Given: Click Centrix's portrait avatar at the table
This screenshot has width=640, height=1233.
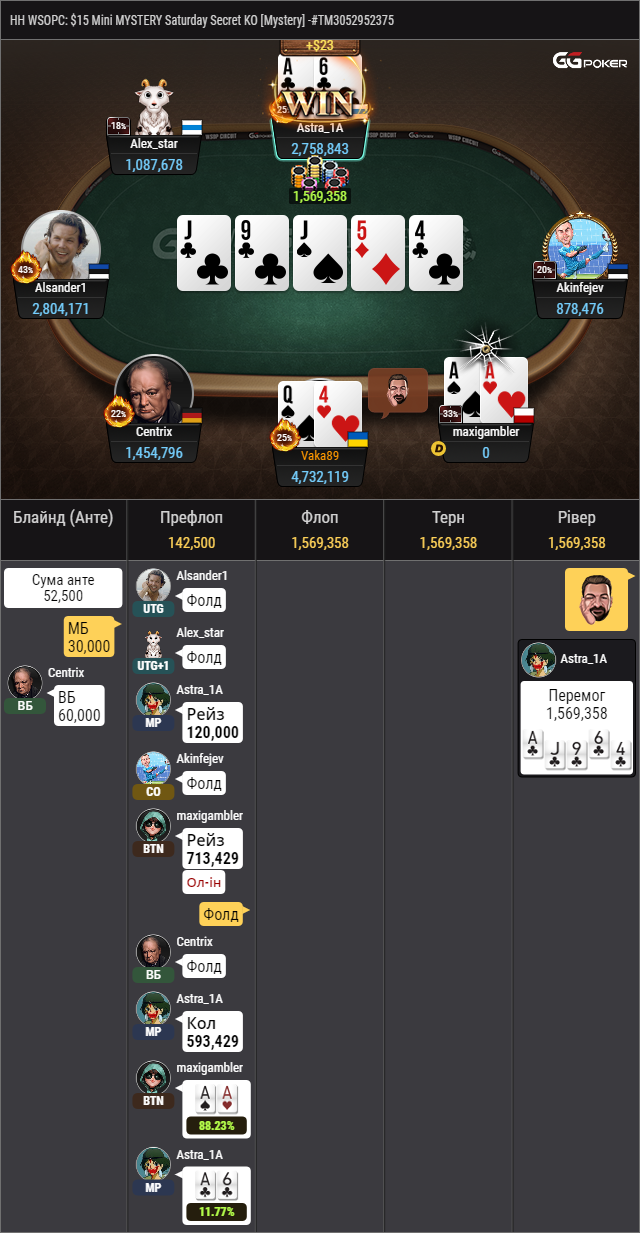Looking at the screenshot, I should pos(153,392).
